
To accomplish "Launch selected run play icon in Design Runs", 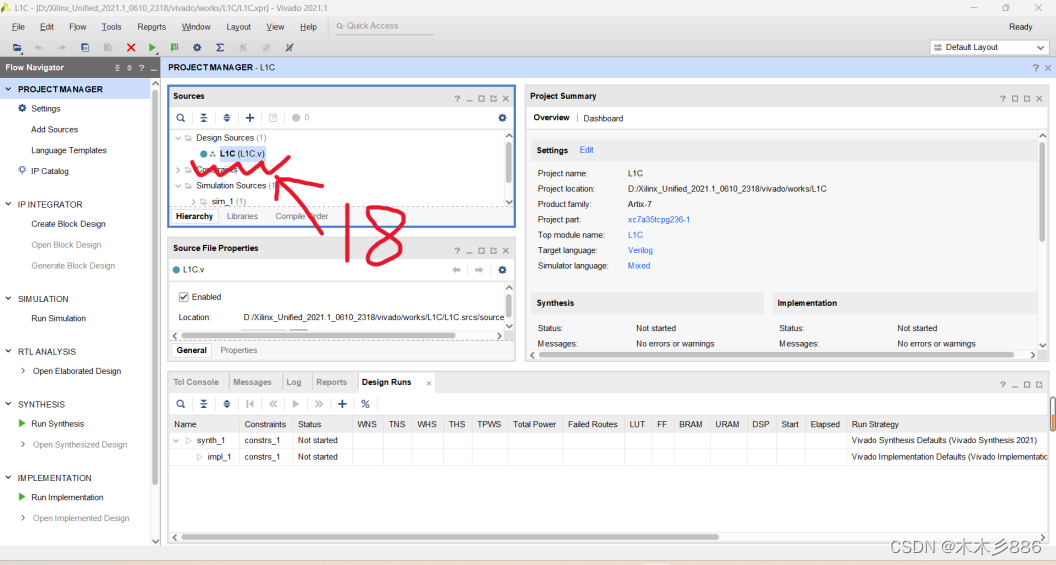I will 296,404.
